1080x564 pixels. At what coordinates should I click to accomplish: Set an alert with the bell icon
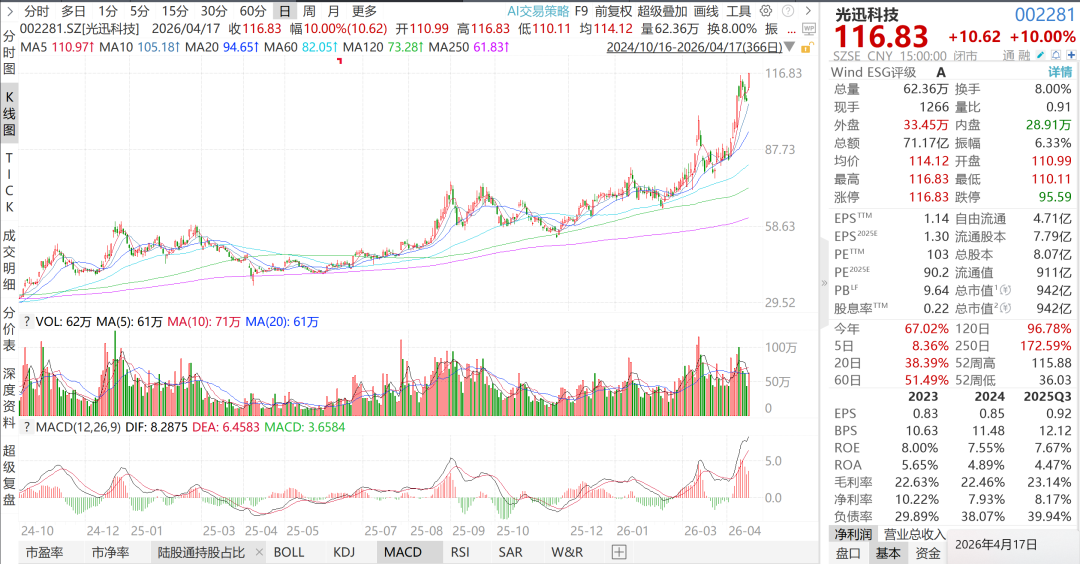[x=1055, y=56]
